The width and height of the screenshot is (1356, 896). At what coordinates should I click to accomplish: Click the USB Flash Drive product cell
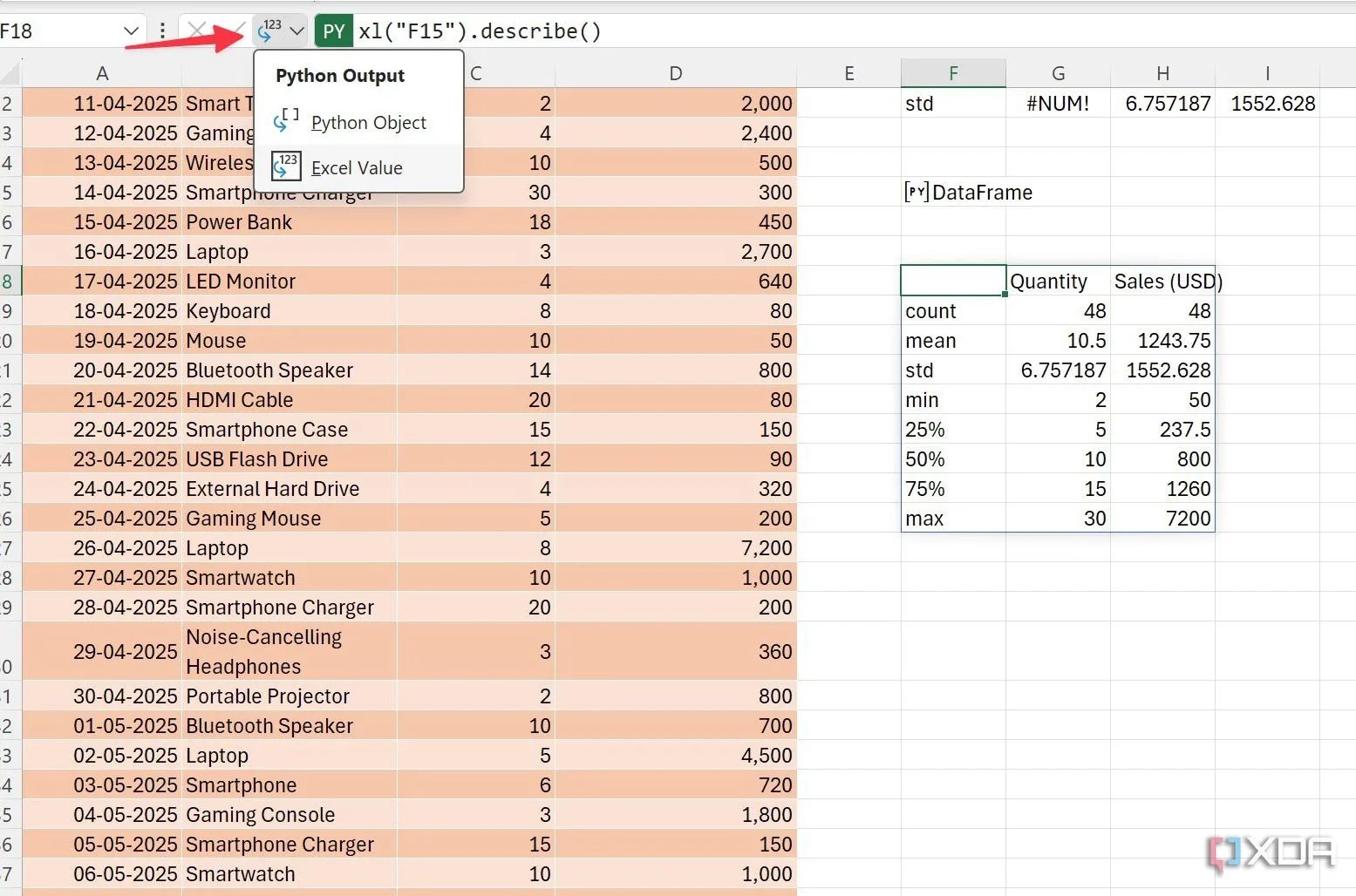290,458
